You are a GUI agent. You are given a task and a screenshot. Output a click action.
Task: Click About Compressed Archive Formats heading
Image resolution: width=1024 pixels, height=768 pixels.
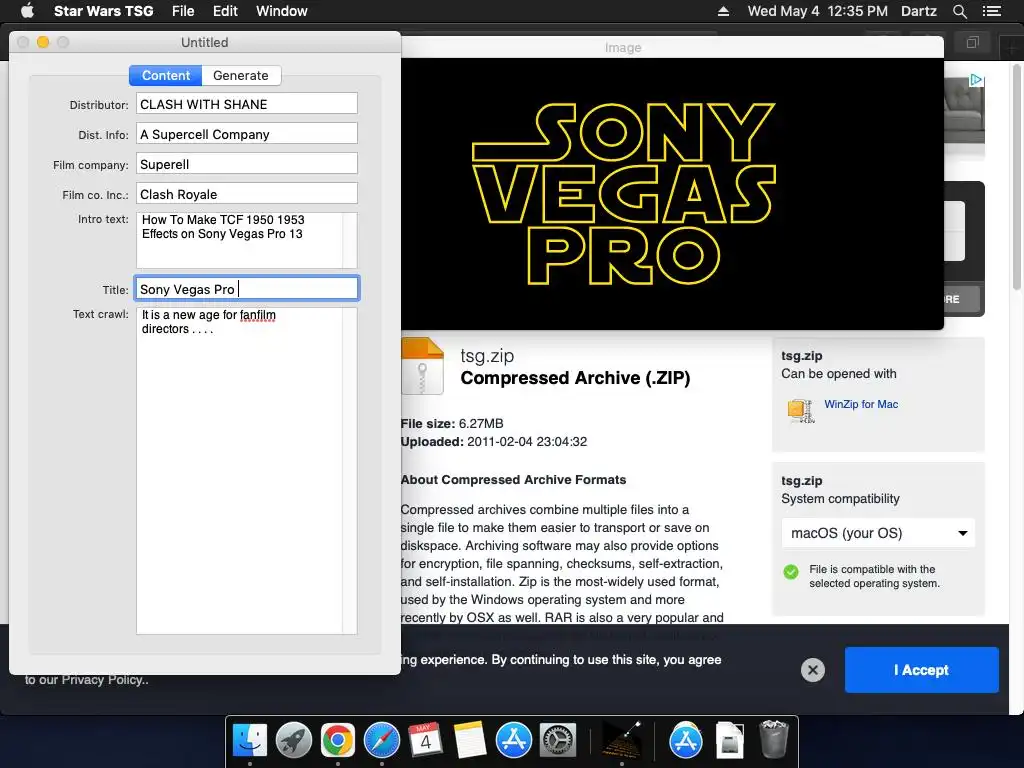(x=513, y=479)
